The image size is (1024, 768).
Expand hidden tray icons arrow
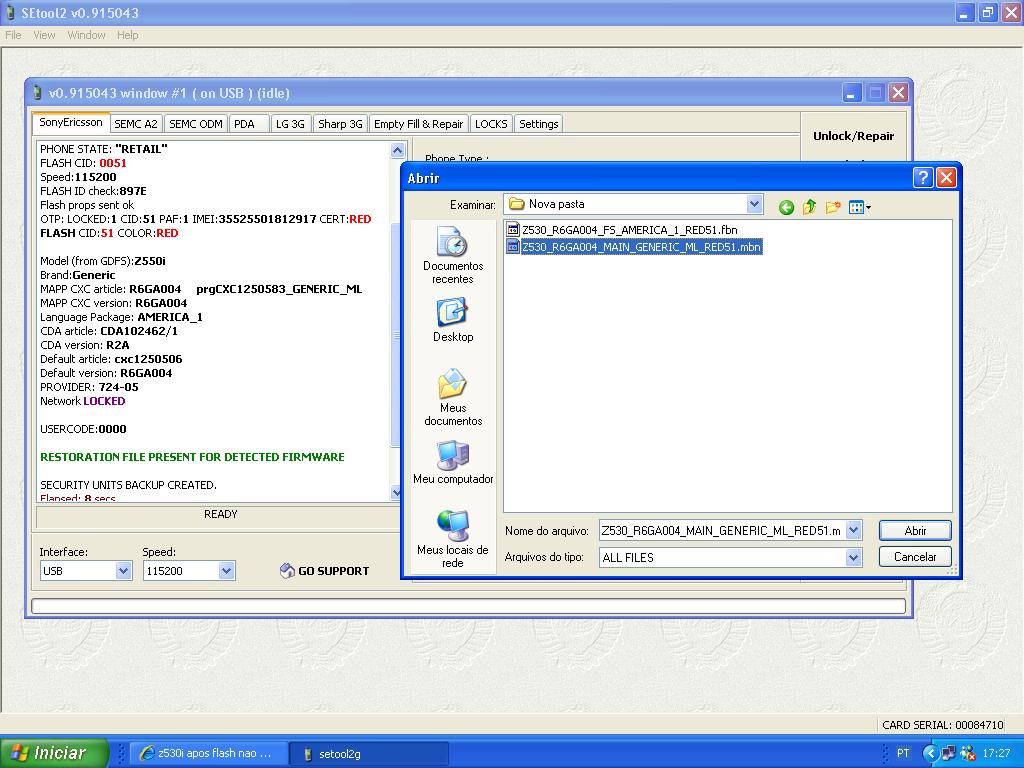click(929, 753)
